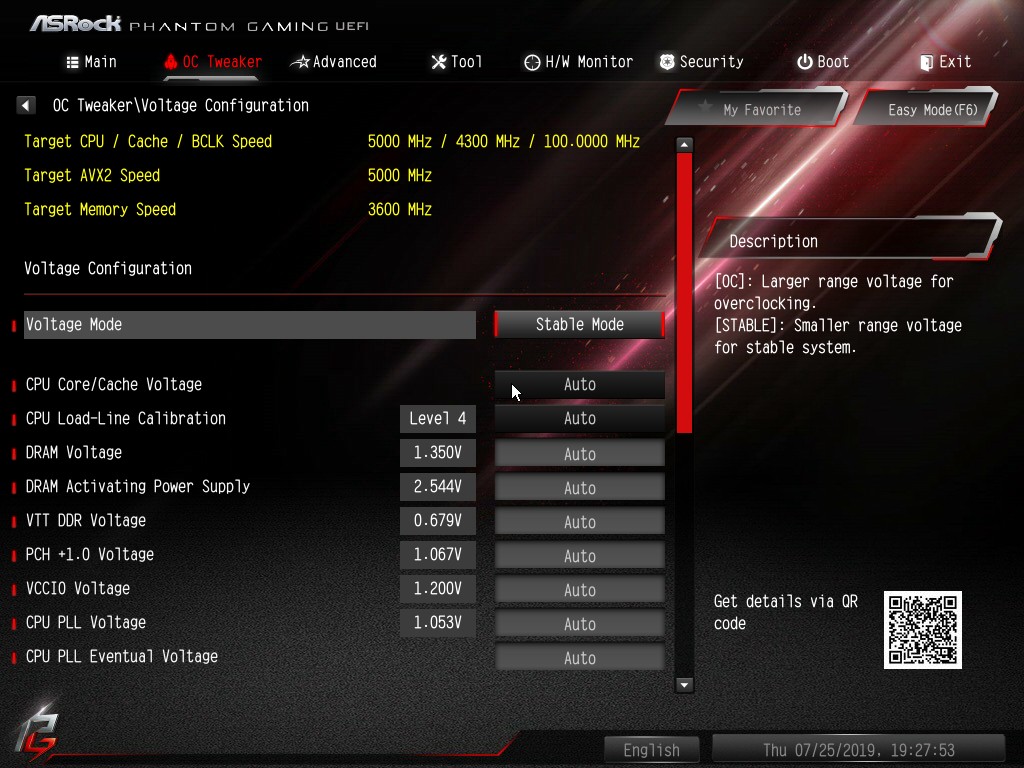Viewport: 1024px width, 768px height.
Task: Click the Boot power icon
Action: tap(805, 62)
